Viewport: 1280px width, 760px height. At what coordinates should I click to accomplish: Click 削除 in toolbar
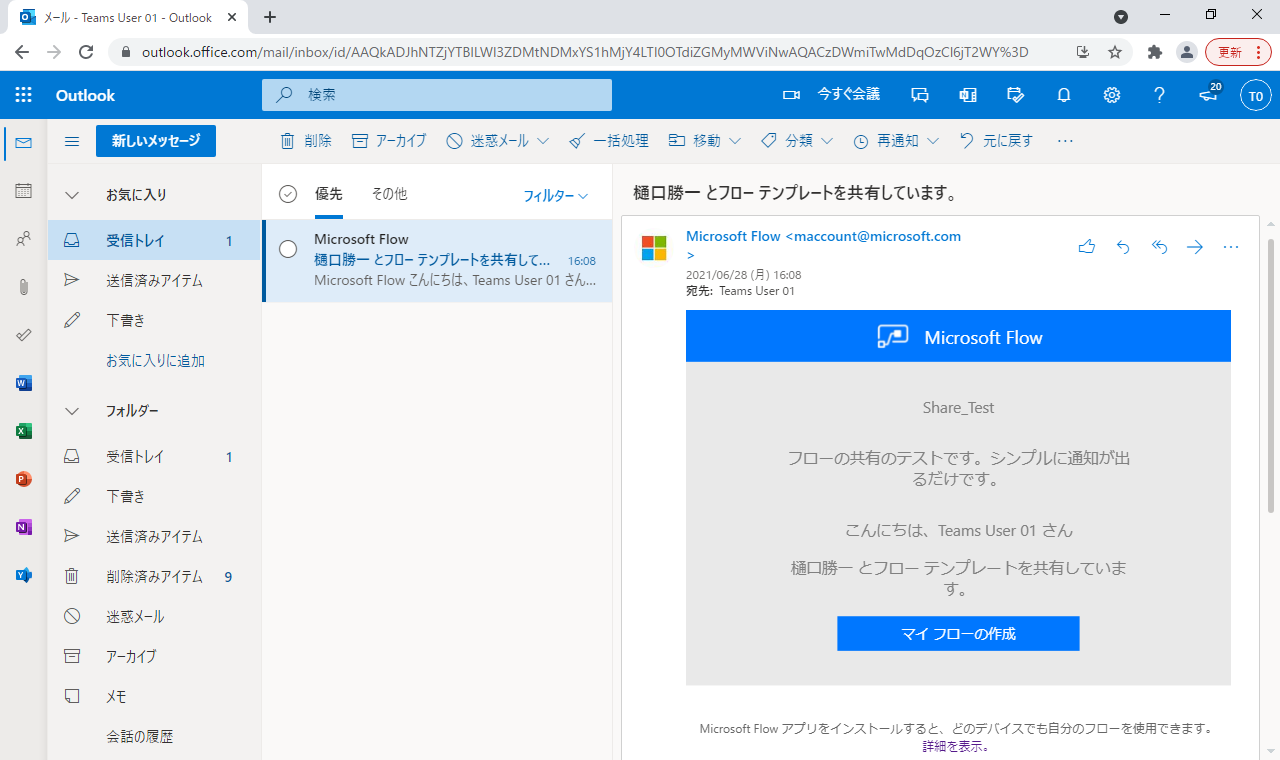(306, 141)
